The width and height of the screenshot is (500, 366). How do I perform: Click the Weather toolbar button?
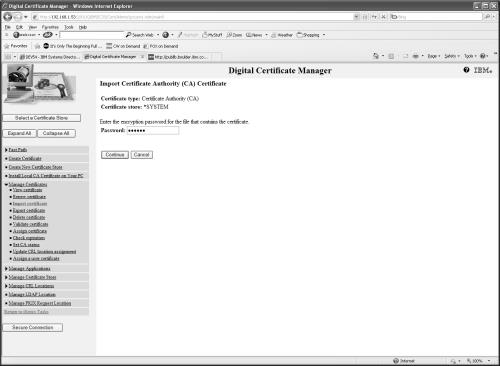[282, 35]
